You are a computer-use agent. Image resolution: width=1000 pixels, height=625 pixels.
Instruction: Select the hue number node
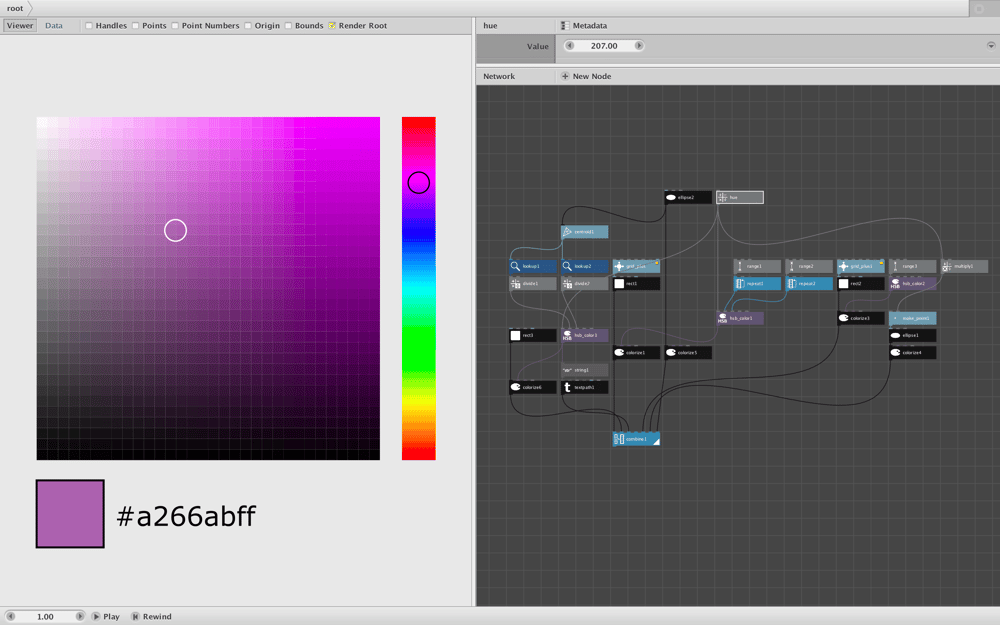click(x=740, y=198)
